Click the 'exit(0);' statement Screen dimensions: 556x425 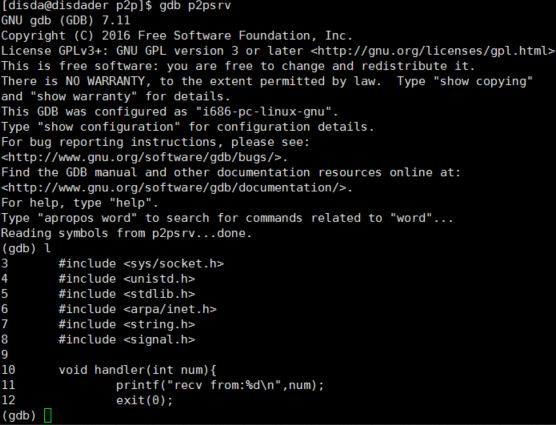point(145,400)
